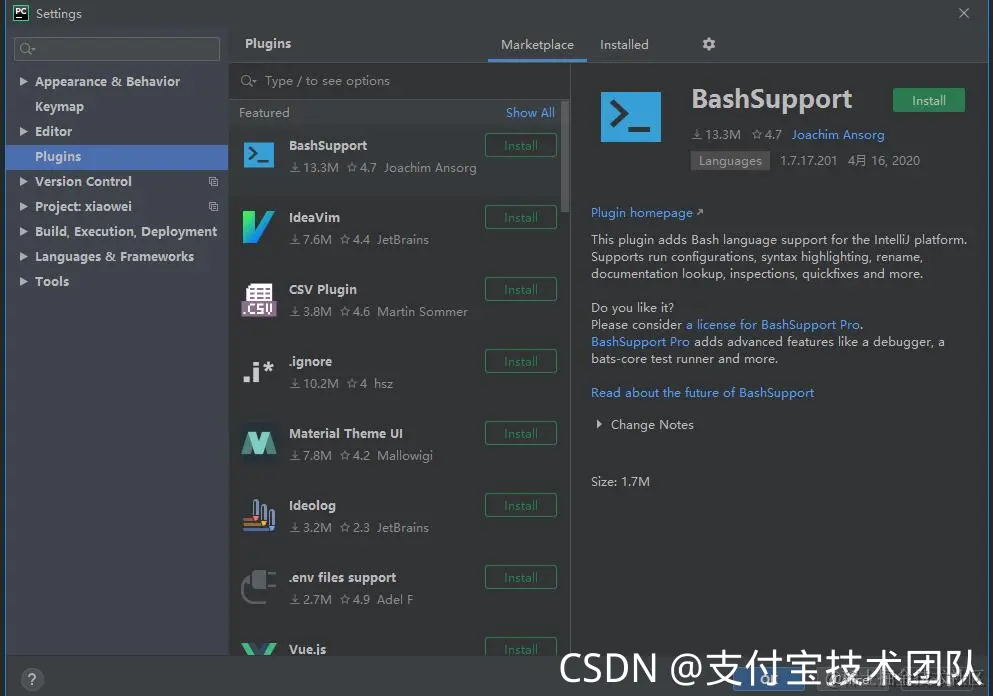Expand the Project: xiaowei node
Viewport: 993px width, 696px height.
click(23, 206)
